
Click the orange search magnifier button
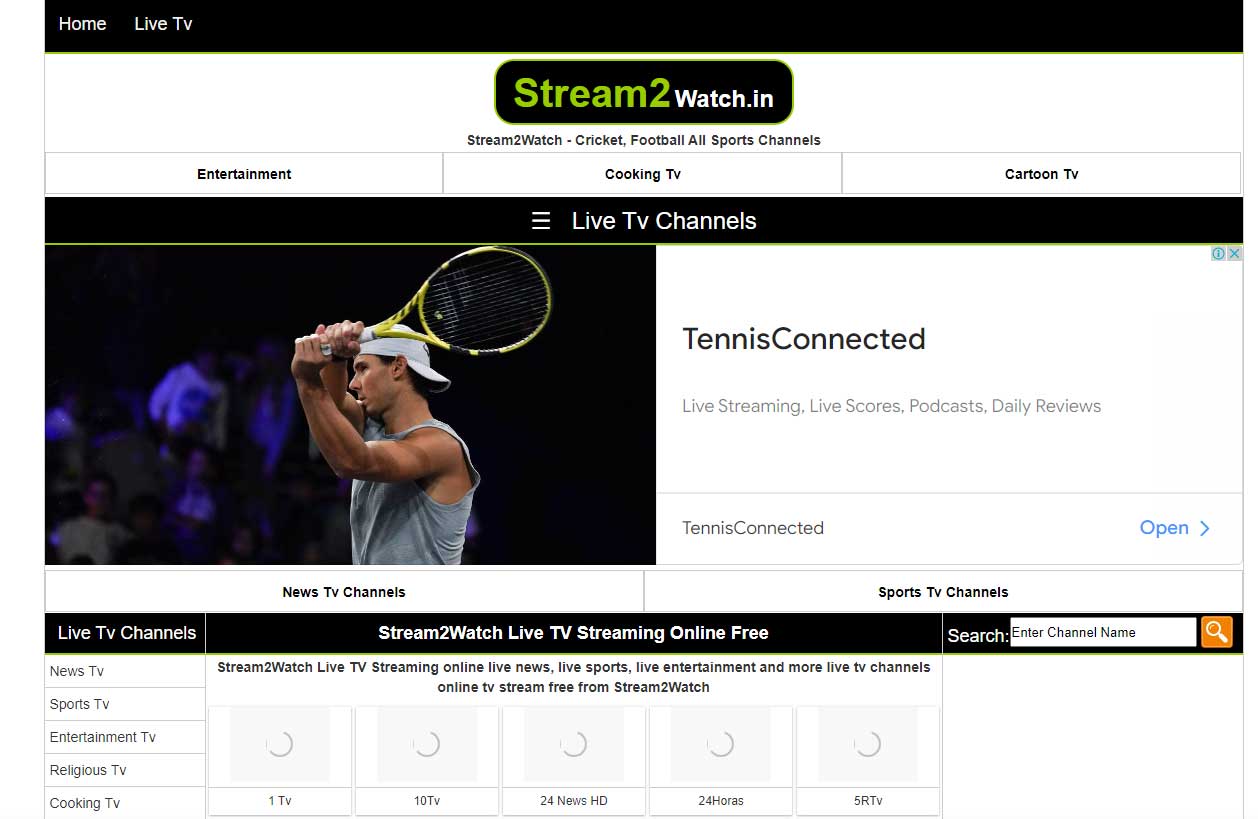click(x=1216, y=632)
